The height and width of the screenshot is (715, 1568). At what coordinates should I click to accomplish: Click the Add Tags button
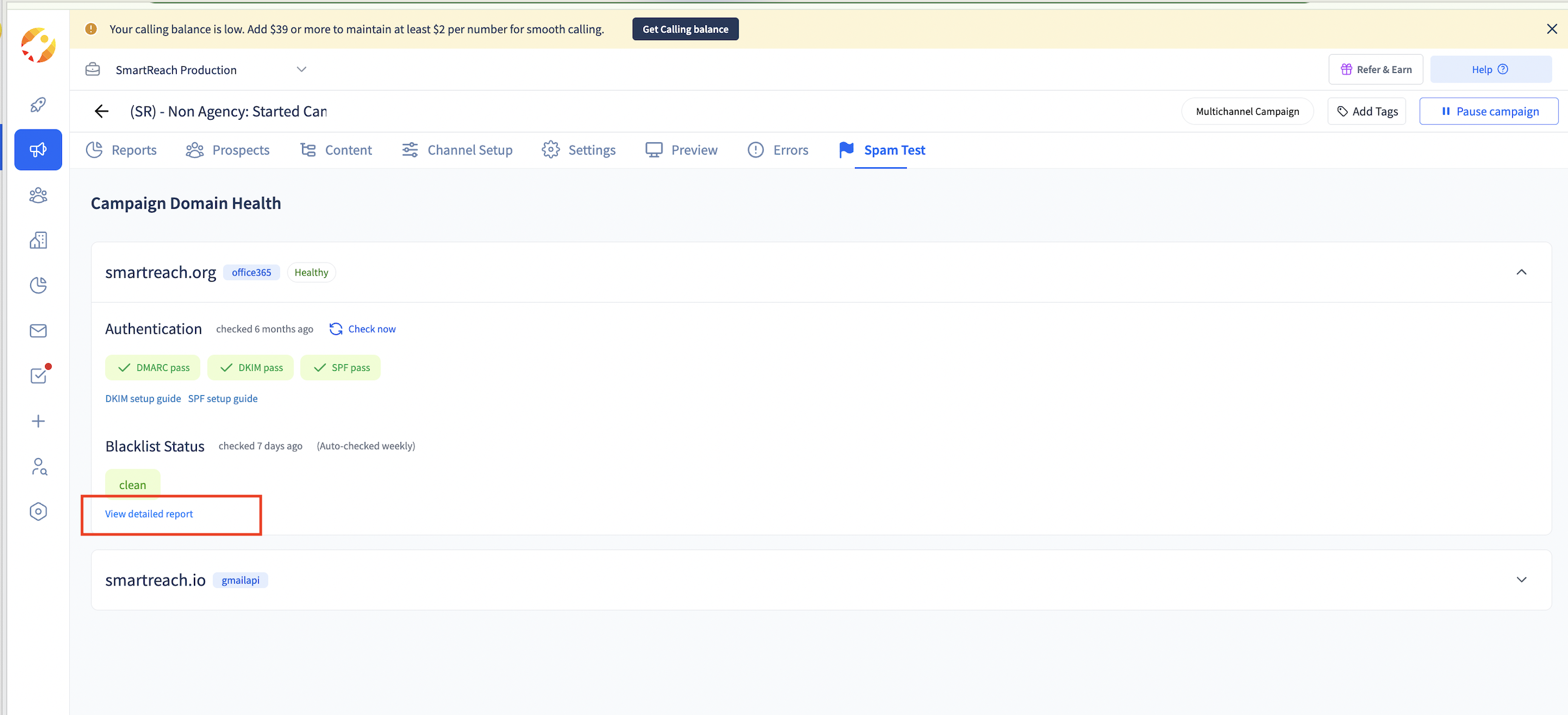(x=1366, y=111)
